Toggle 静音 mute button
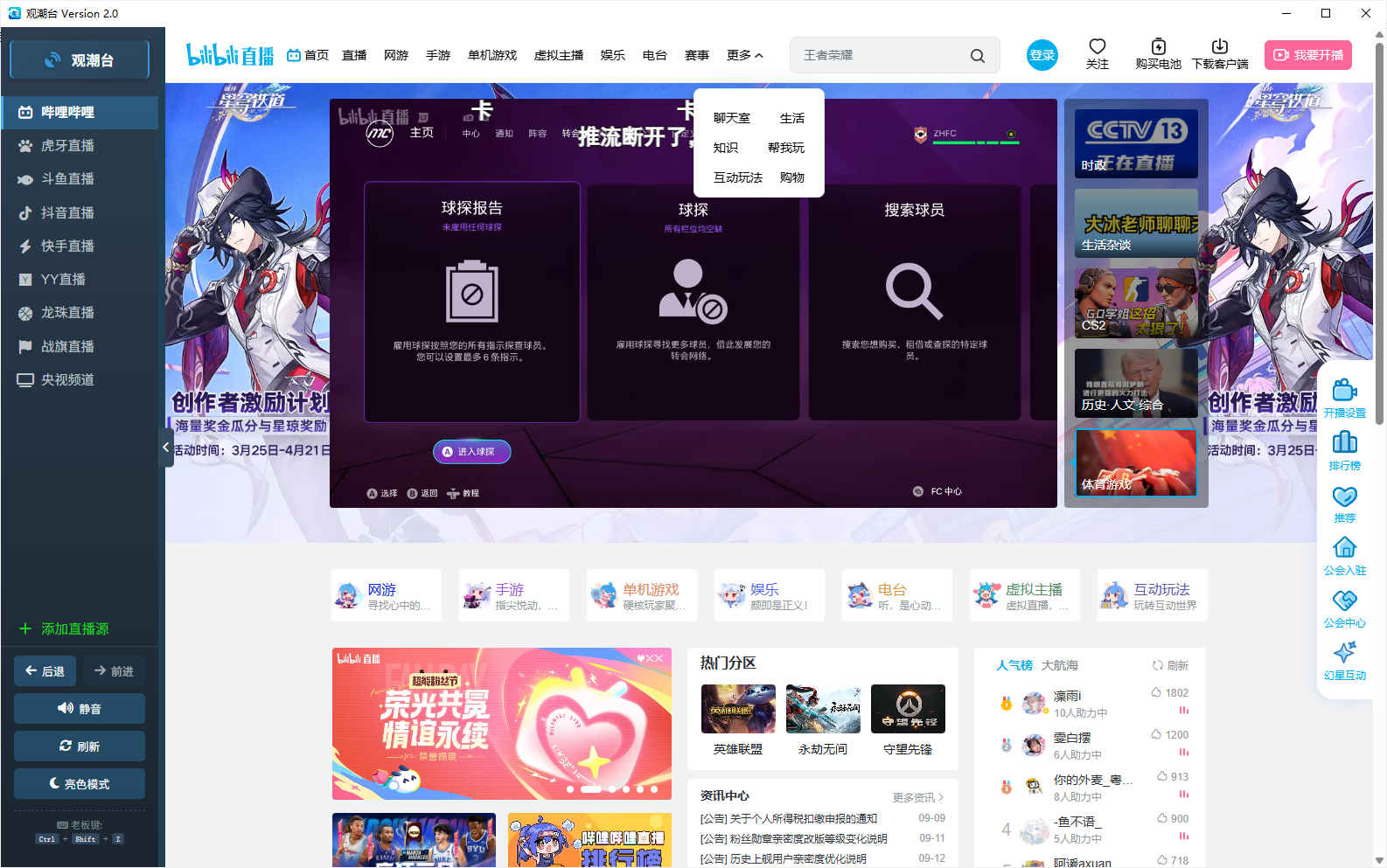The width and height of the screenshot is (1387, 868). 80,709
